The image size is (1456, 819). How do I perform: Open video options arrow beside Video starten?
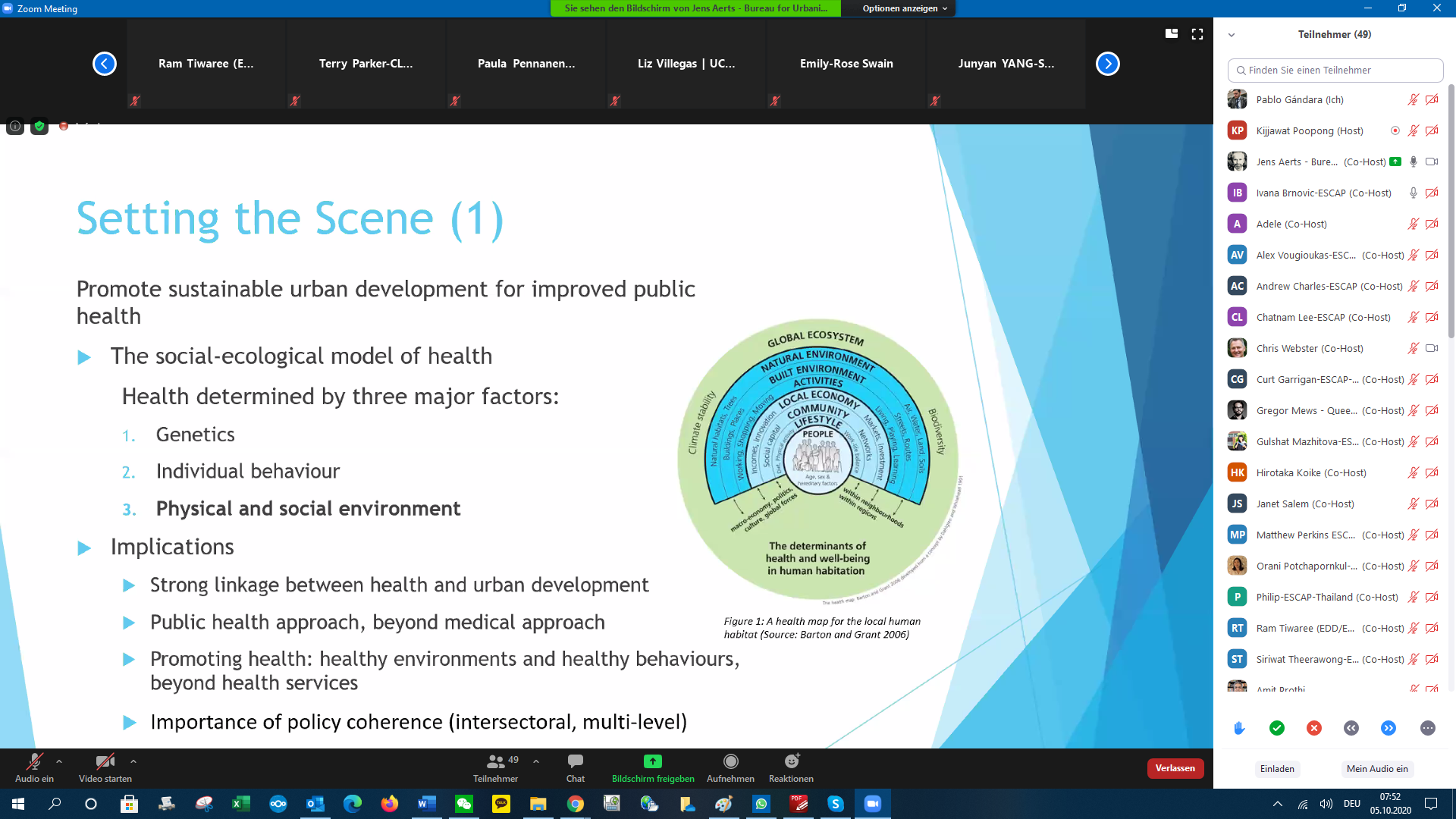point(133,761)
